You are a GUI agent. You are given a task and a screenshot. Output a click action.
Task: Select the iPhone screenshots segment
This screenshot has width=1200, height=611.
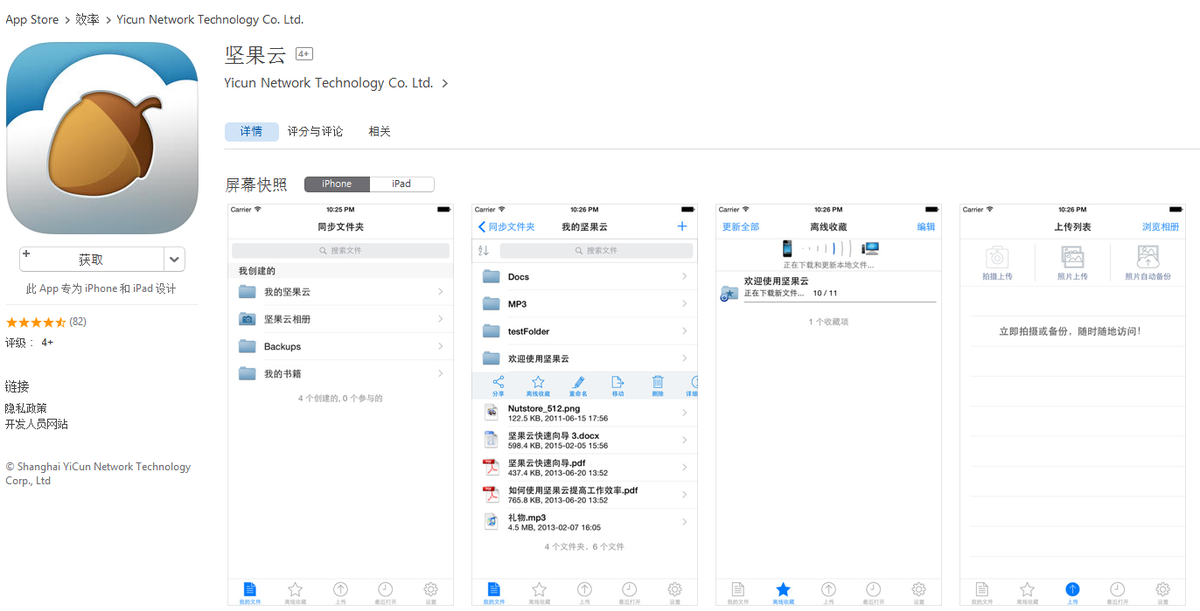pos(337,184)
